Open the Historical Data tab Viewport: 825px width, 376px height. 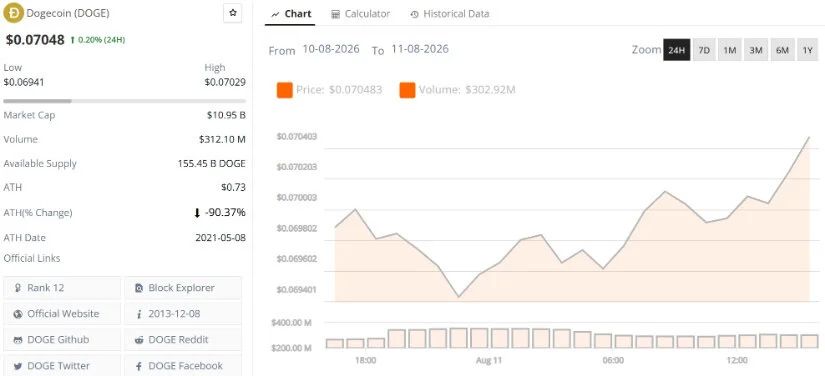click(450, 14)
